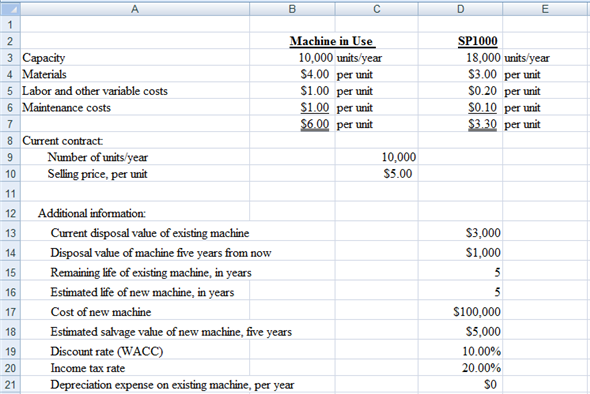Screen dimensions: 590x394
Task: Click the 'SP1000' heading cell
Action: pos(477,41)
